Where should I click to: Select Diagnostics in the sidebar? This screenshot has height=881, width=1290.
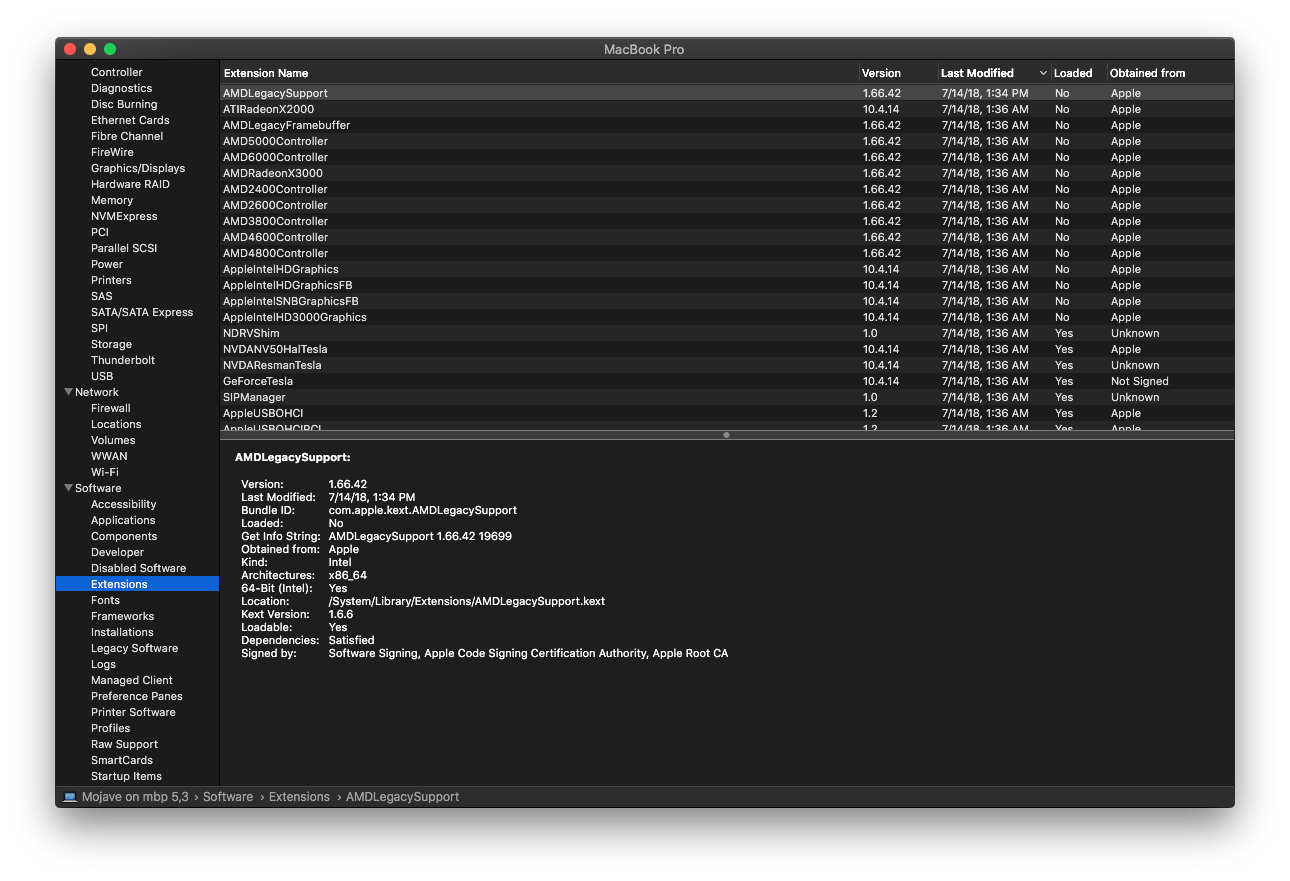pos(122,88)
